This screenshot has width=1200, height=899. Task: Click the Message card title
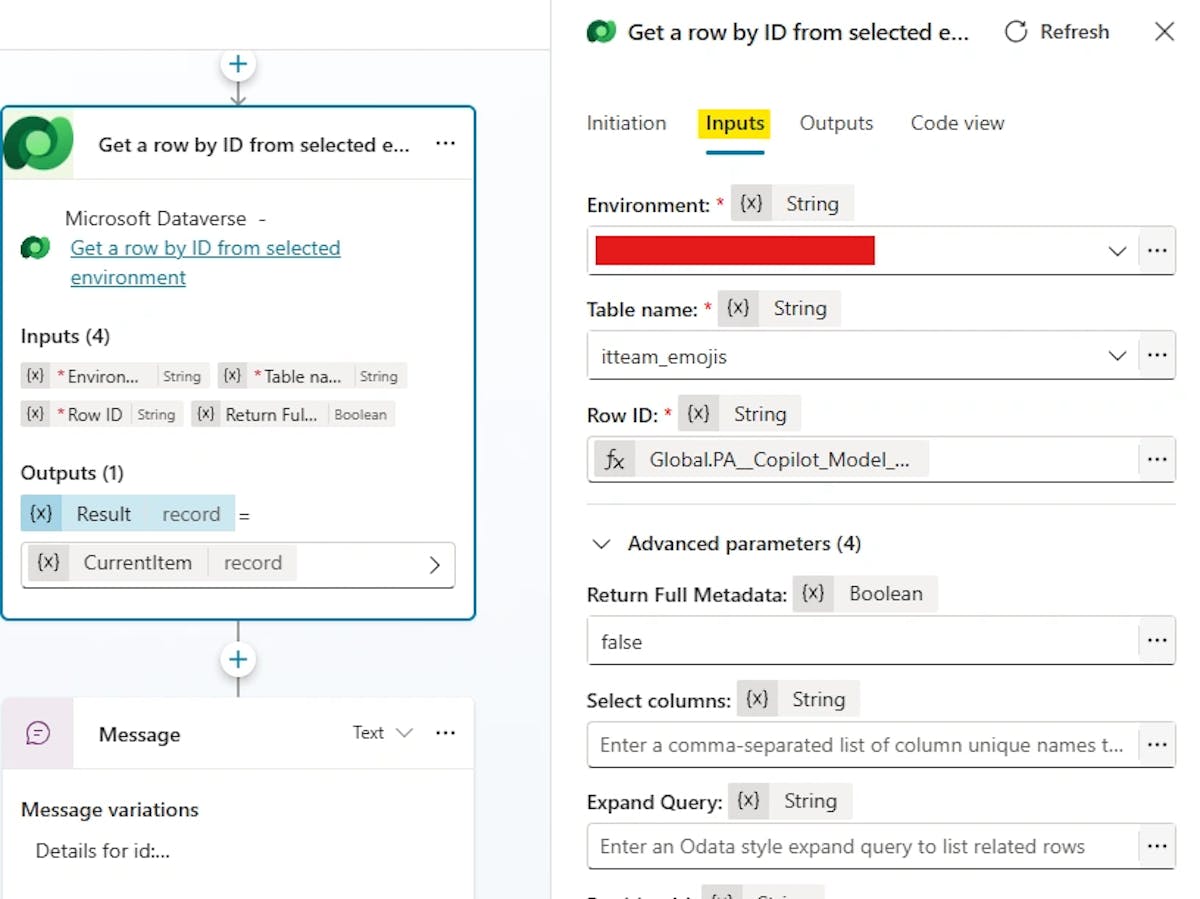(139, 734)
